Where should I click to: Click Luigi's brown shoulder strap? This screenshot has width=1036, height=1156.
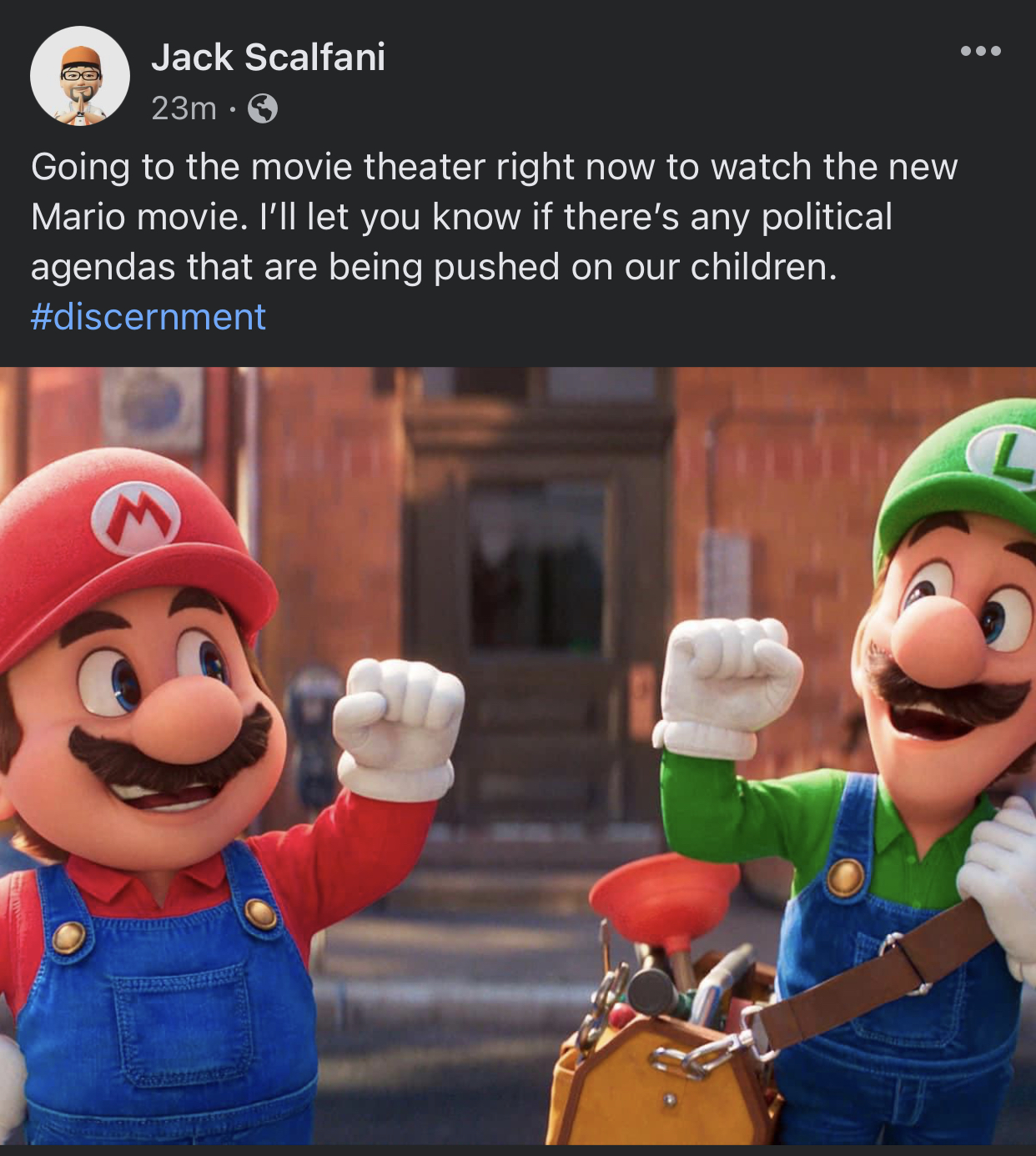click(x=876, y=980)
